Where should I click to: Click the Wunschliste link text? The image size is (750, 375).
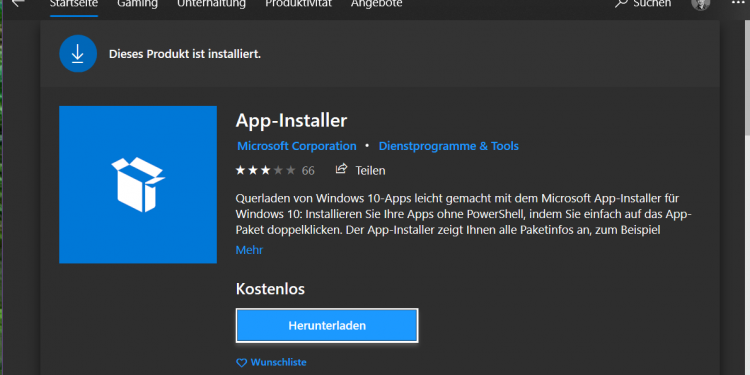click(278, 363)
